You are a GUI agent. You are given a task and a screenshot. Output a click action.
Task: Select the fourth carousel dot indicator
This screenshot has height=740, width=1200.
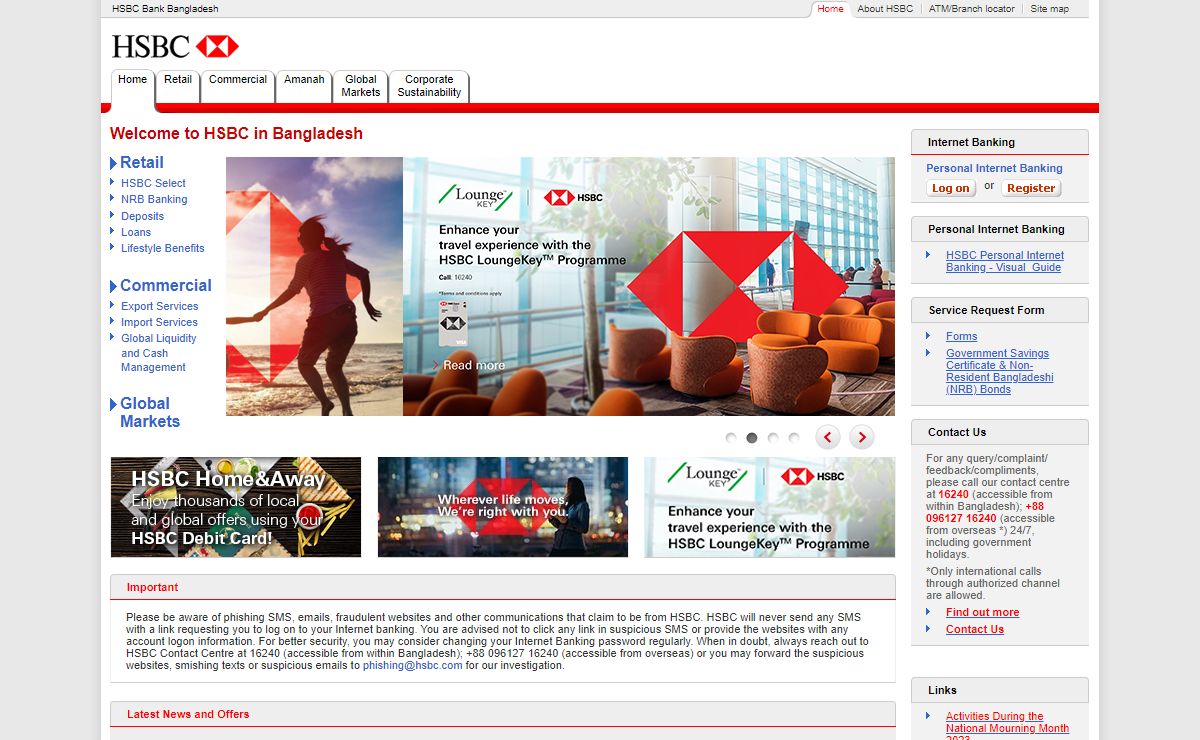794,438
